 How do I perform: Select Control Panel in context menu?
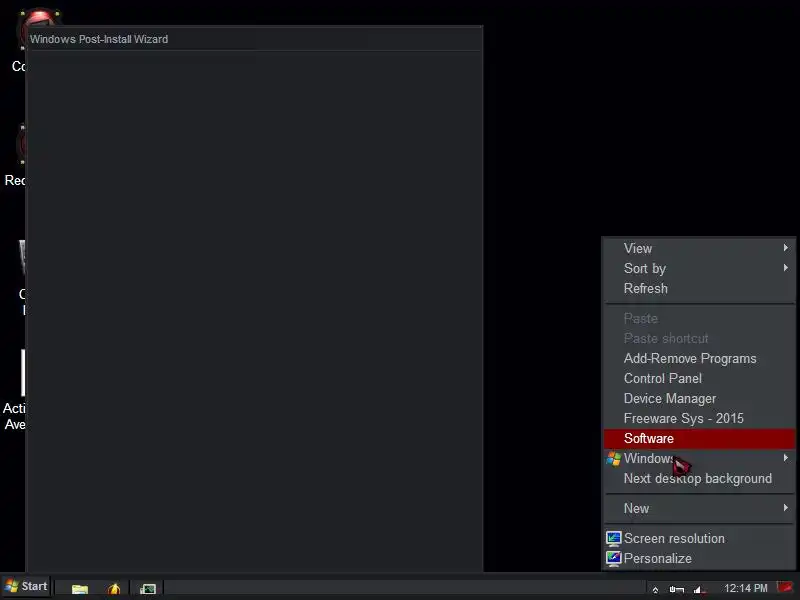(699, 378)
